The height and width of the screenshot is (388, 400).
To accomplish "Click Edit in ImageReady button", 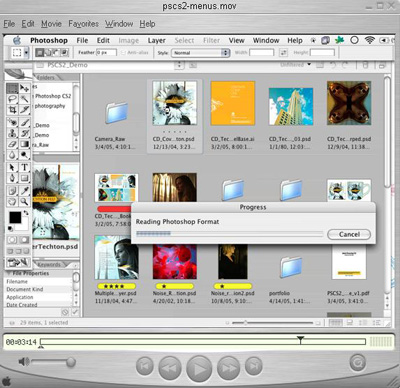I will (x=19, y=263).
